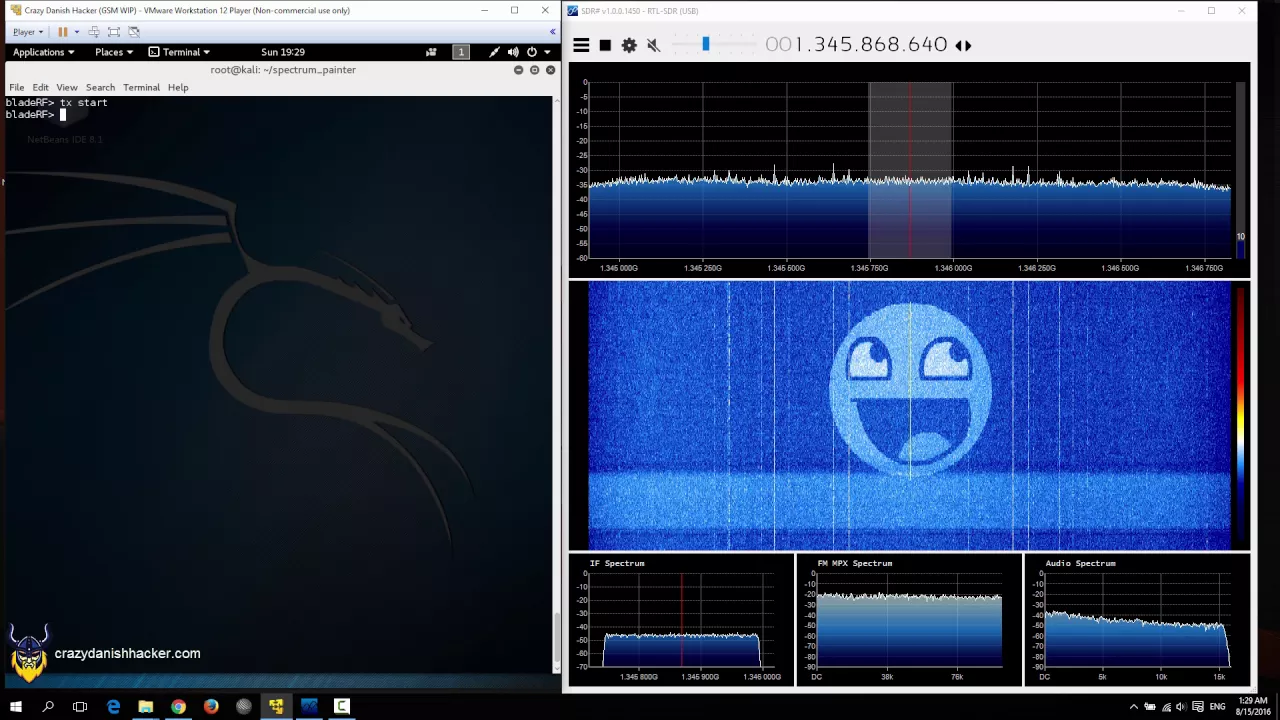The height and width of the screenshot is (720, 1280).
Task: Adjust the SDR# volume slider
Action: [706, 44]
